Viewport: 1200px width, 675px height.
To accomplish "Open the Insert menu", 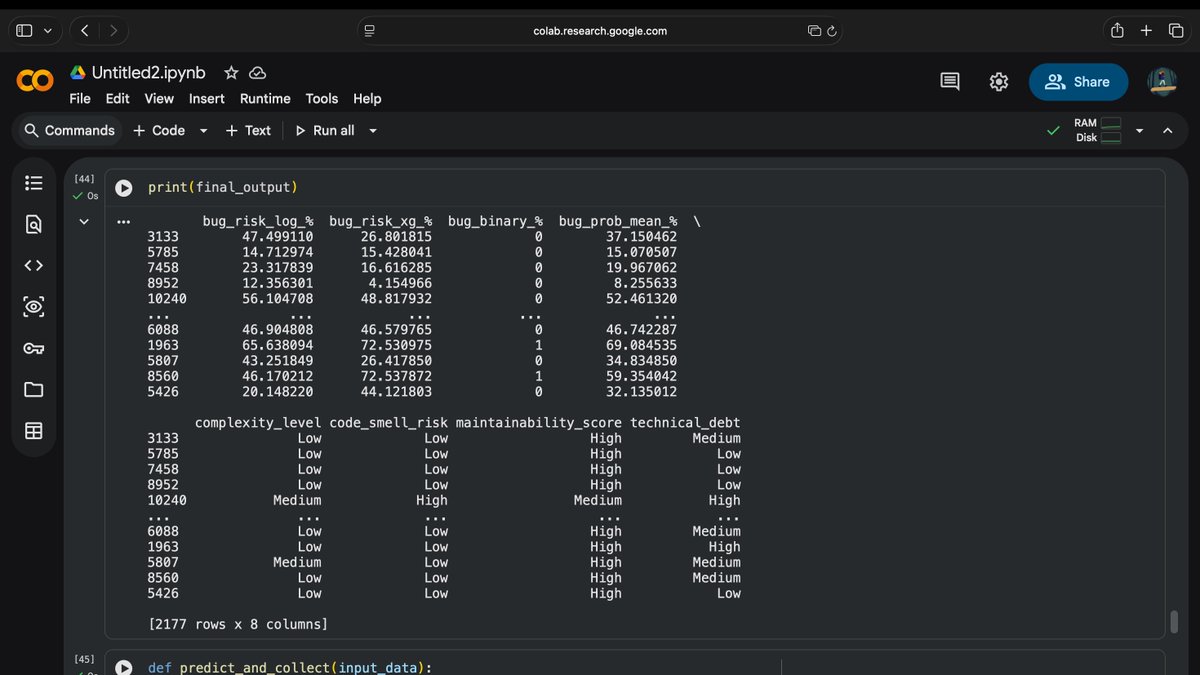I will point(207,99).
